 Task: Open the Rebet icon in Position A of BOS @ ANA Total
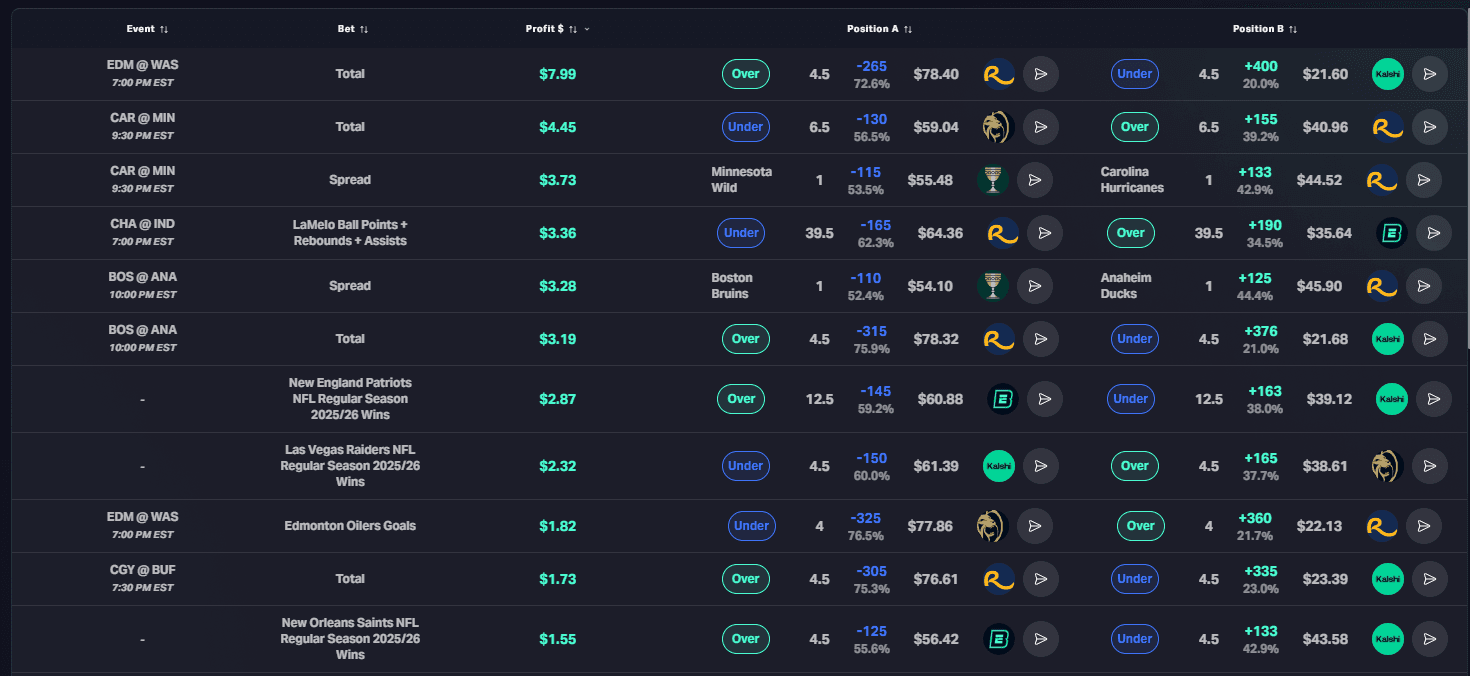pos(998,339)
